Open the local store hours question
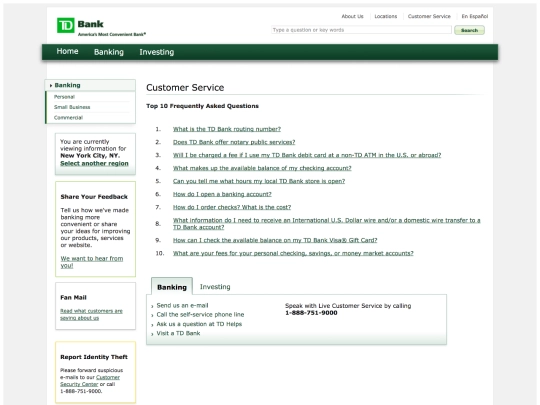The image size is (540, 405). (259, 181)
